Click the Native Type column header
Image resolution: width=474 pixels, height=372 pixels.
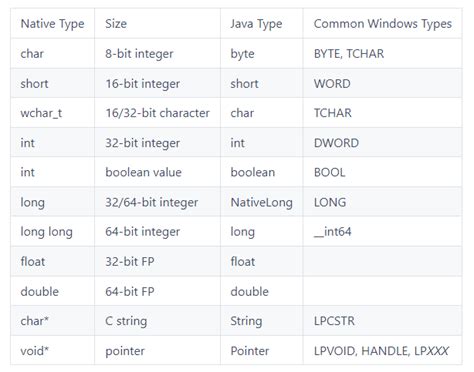point(52,24)
